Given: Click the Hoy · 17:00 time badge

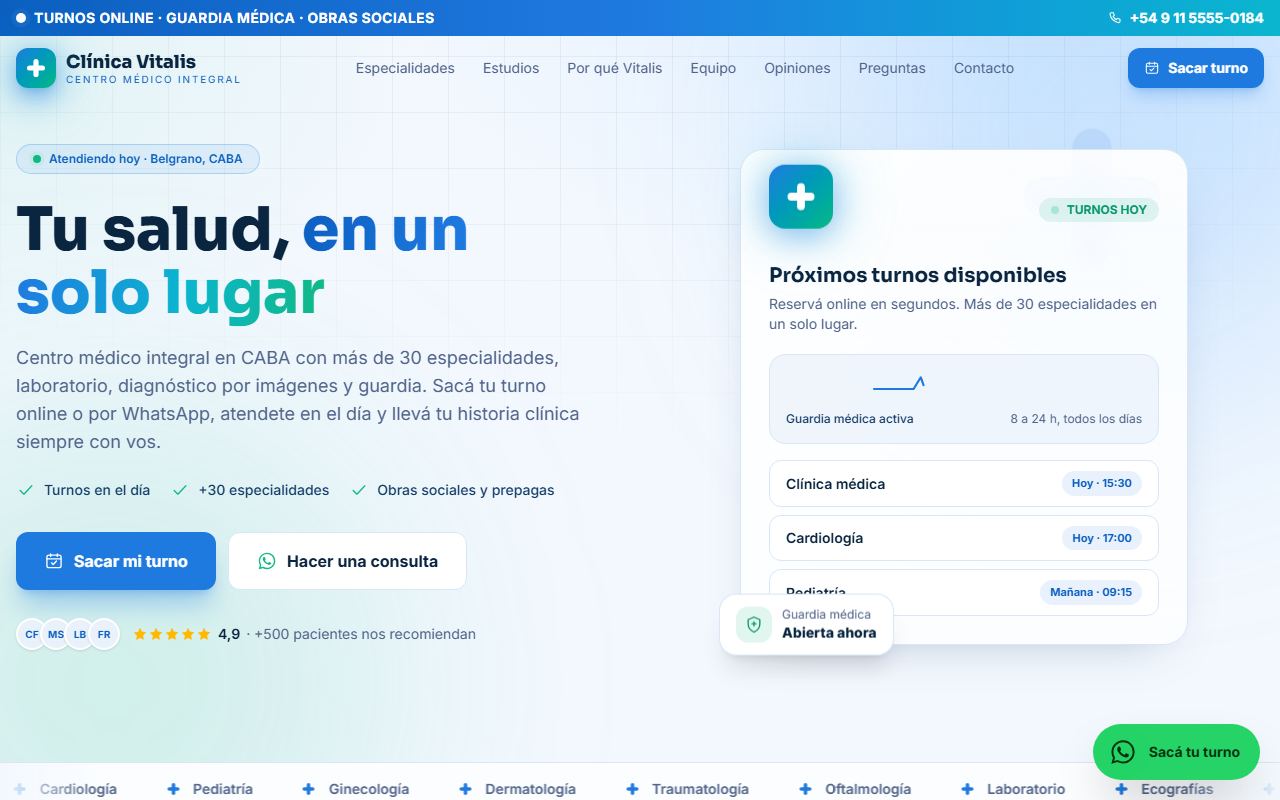Looking at the screenshot, I should (1102, 538).
